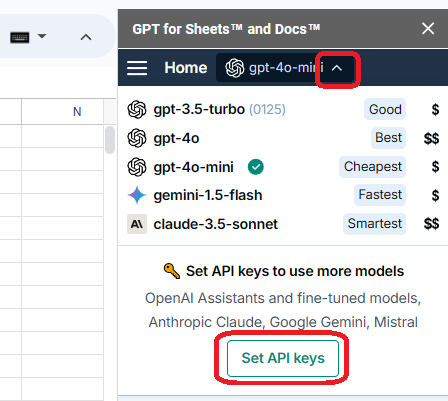448x401 pixels.
Task: Click the Smartest badge
Action: pos(375,224)
